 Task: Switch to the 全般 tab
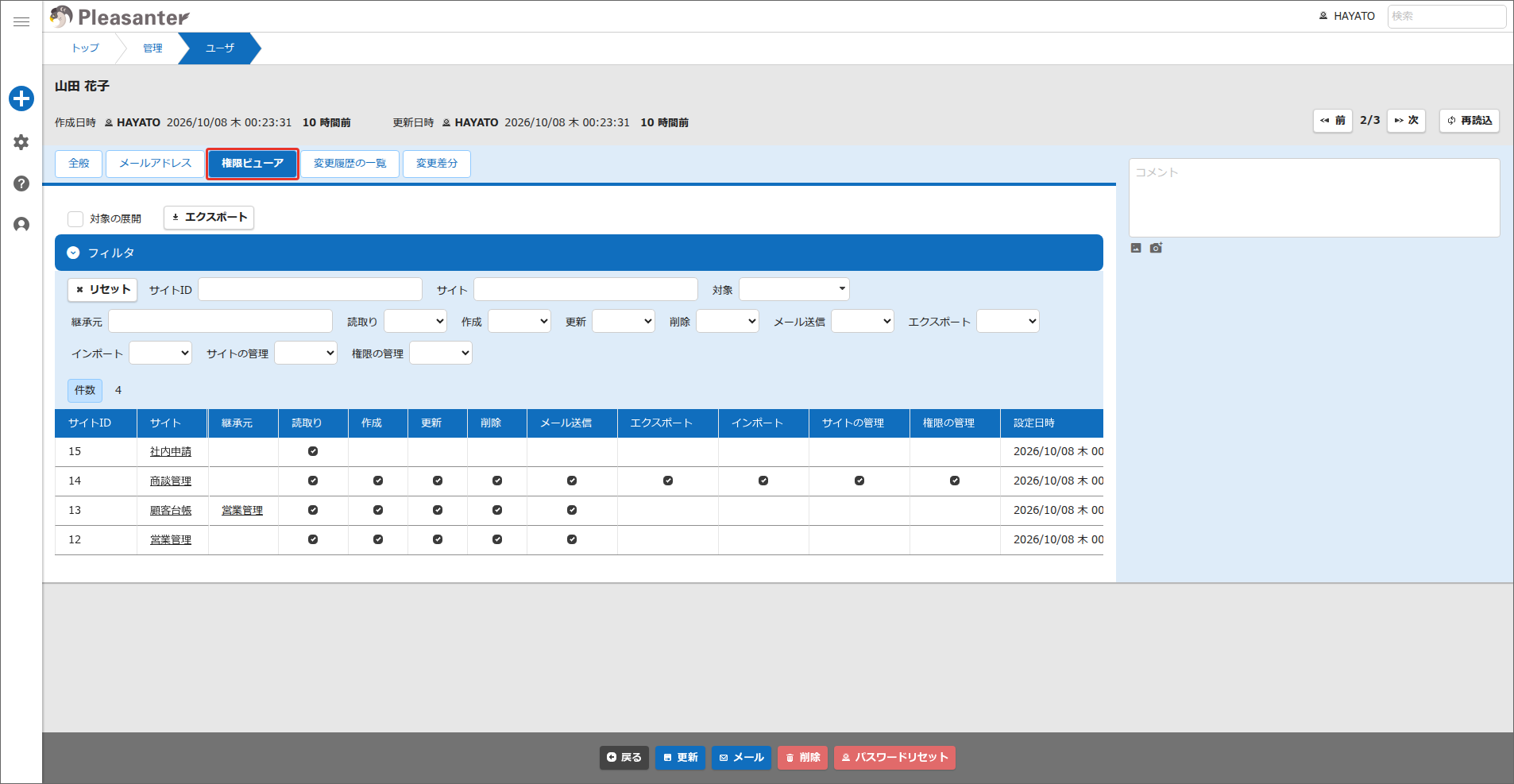click(79, 164)
